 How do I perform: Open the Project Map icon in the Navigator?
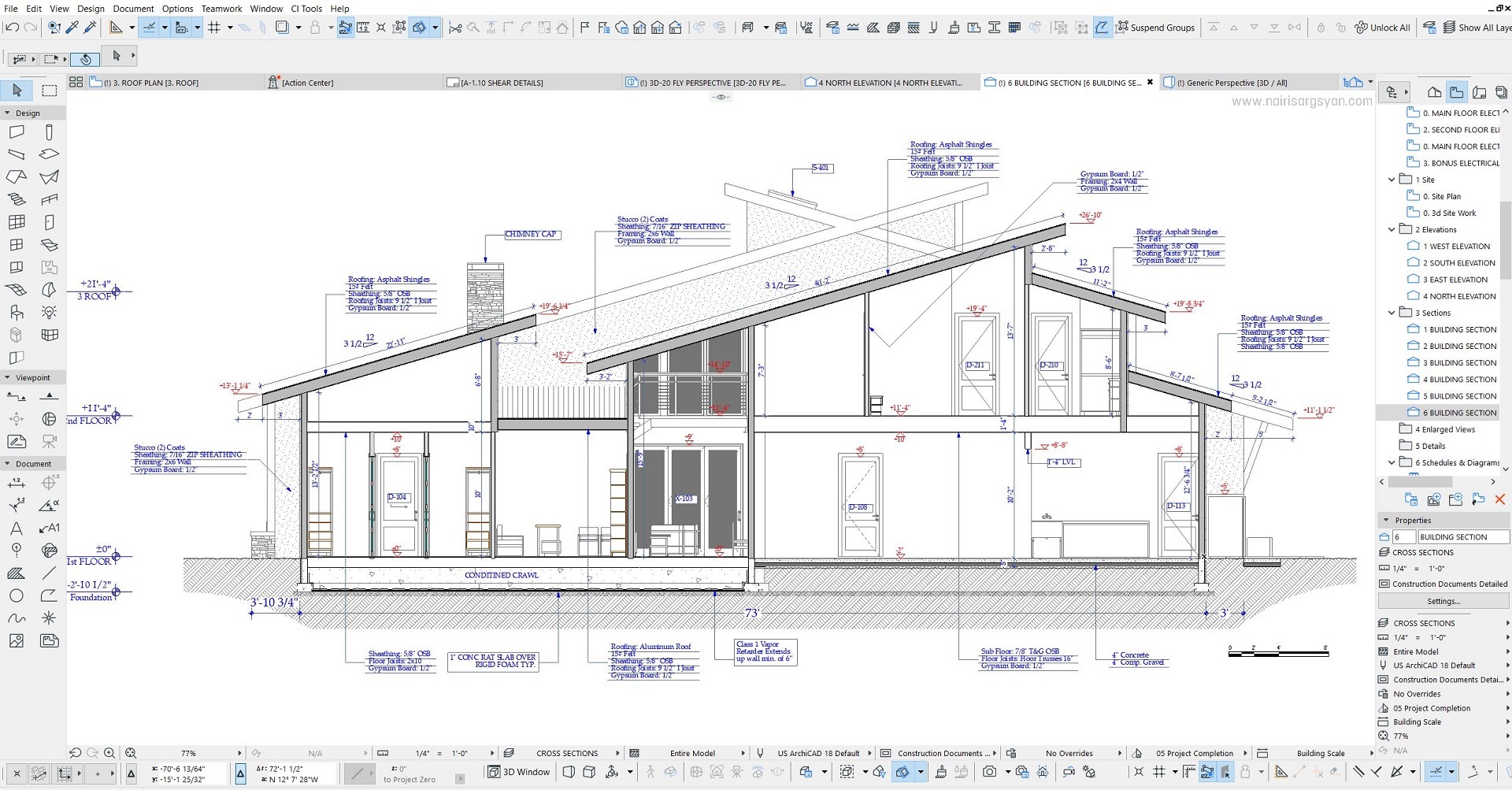(1435, 92)
